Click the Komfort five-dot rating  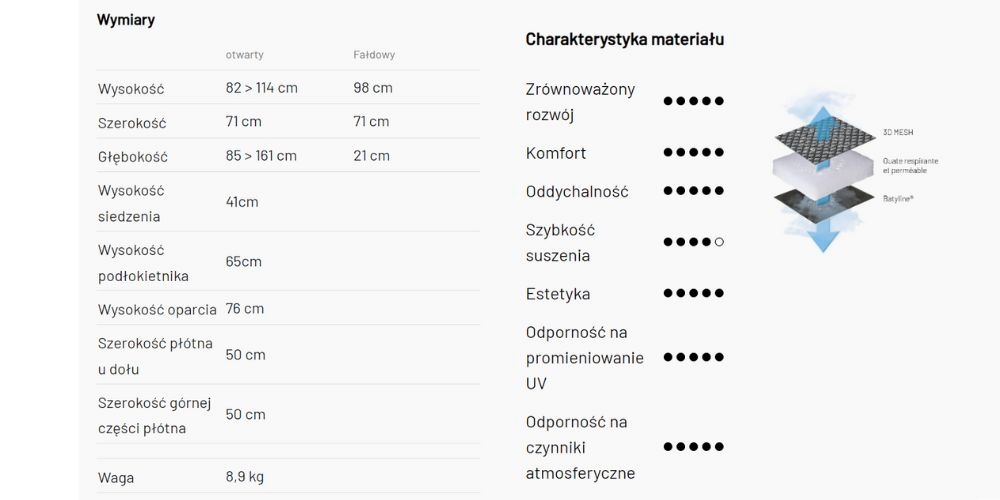[693, 152]
